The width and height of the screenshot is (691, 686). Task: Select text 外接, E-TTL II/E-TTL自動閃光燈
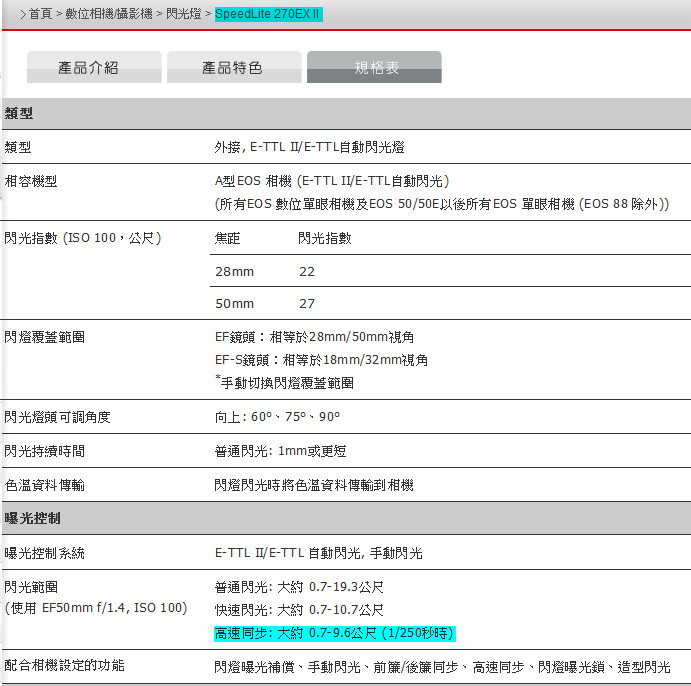tap(309, 147)
